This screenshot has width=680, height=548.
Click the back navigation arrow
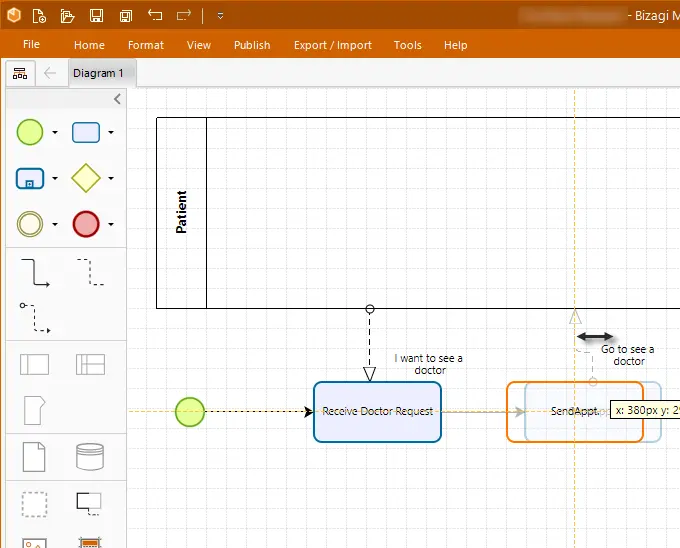[x=50, y=73]
